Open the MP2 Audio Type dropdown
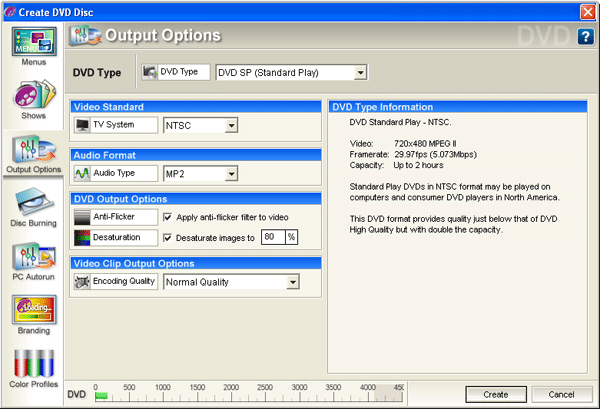Viewport: 600px width, 409px height. tap(201, 174)
